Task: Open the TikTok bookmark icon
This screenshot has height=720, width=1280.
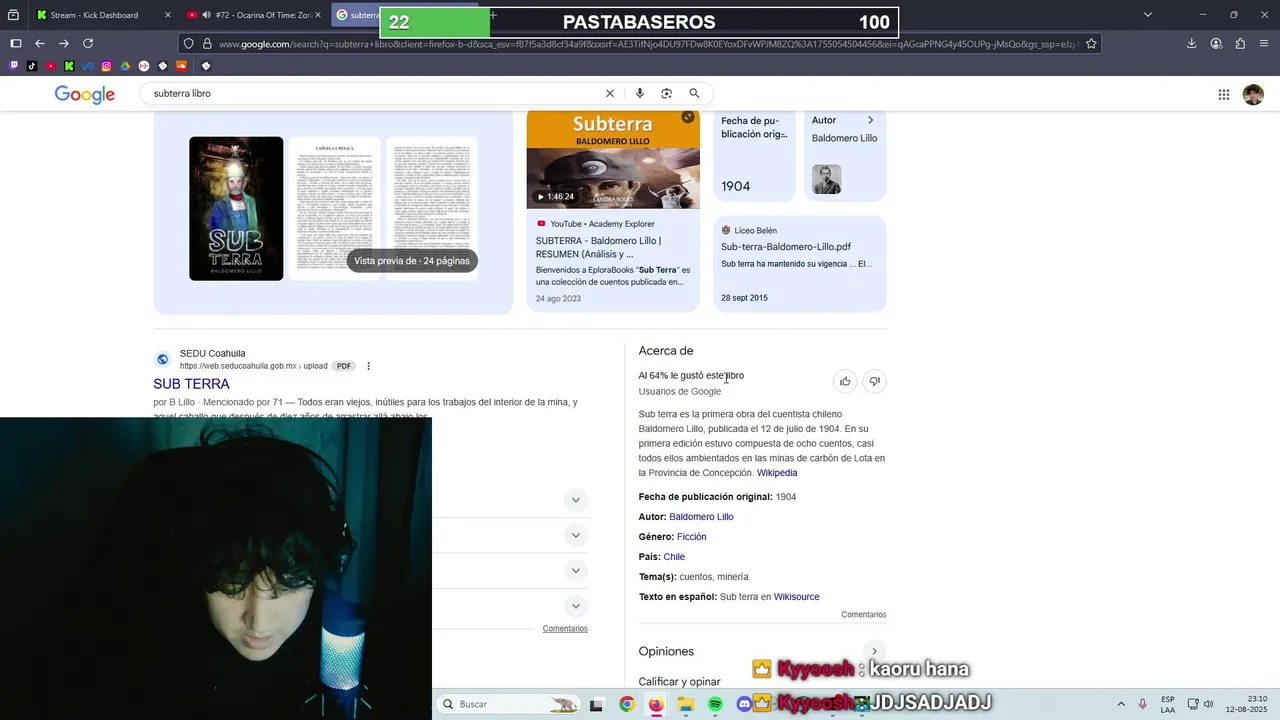Action: click(x=32, y=66)
